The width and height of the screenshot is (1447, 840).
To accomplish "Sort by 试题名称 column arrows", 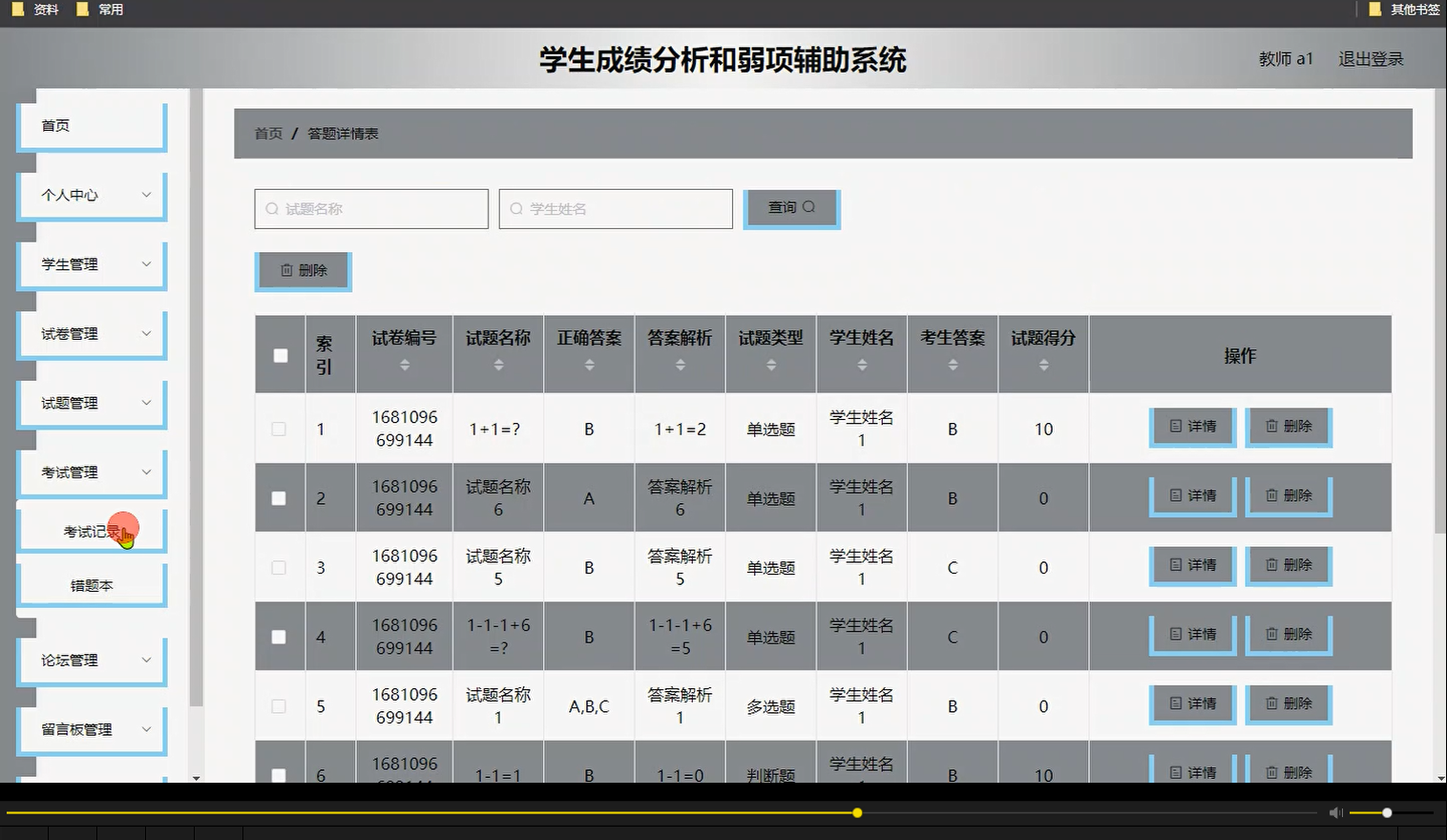I will tap(498, 365).
